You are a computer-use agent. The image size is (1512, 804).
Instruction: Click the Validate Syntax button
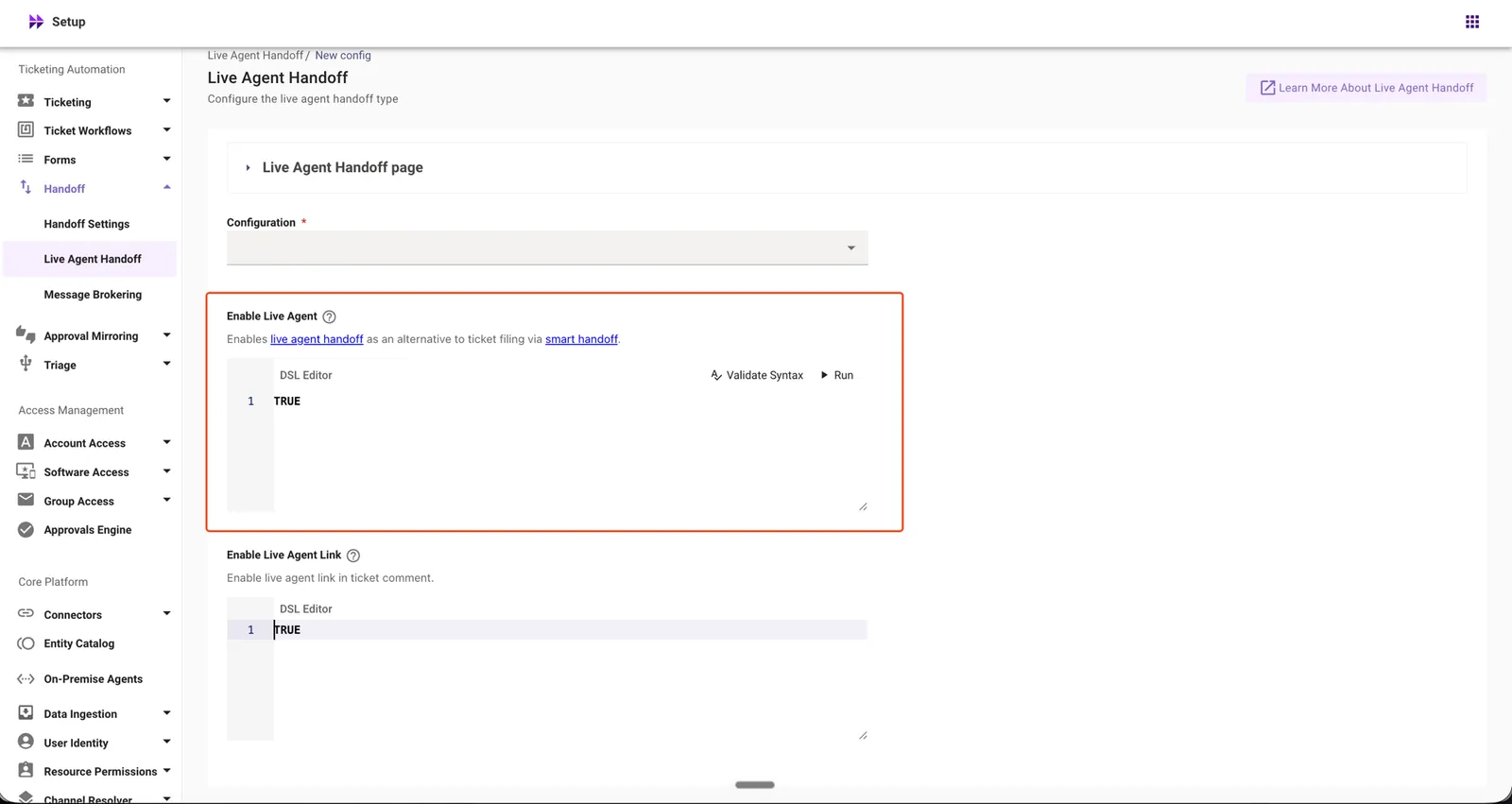point(757,375)
